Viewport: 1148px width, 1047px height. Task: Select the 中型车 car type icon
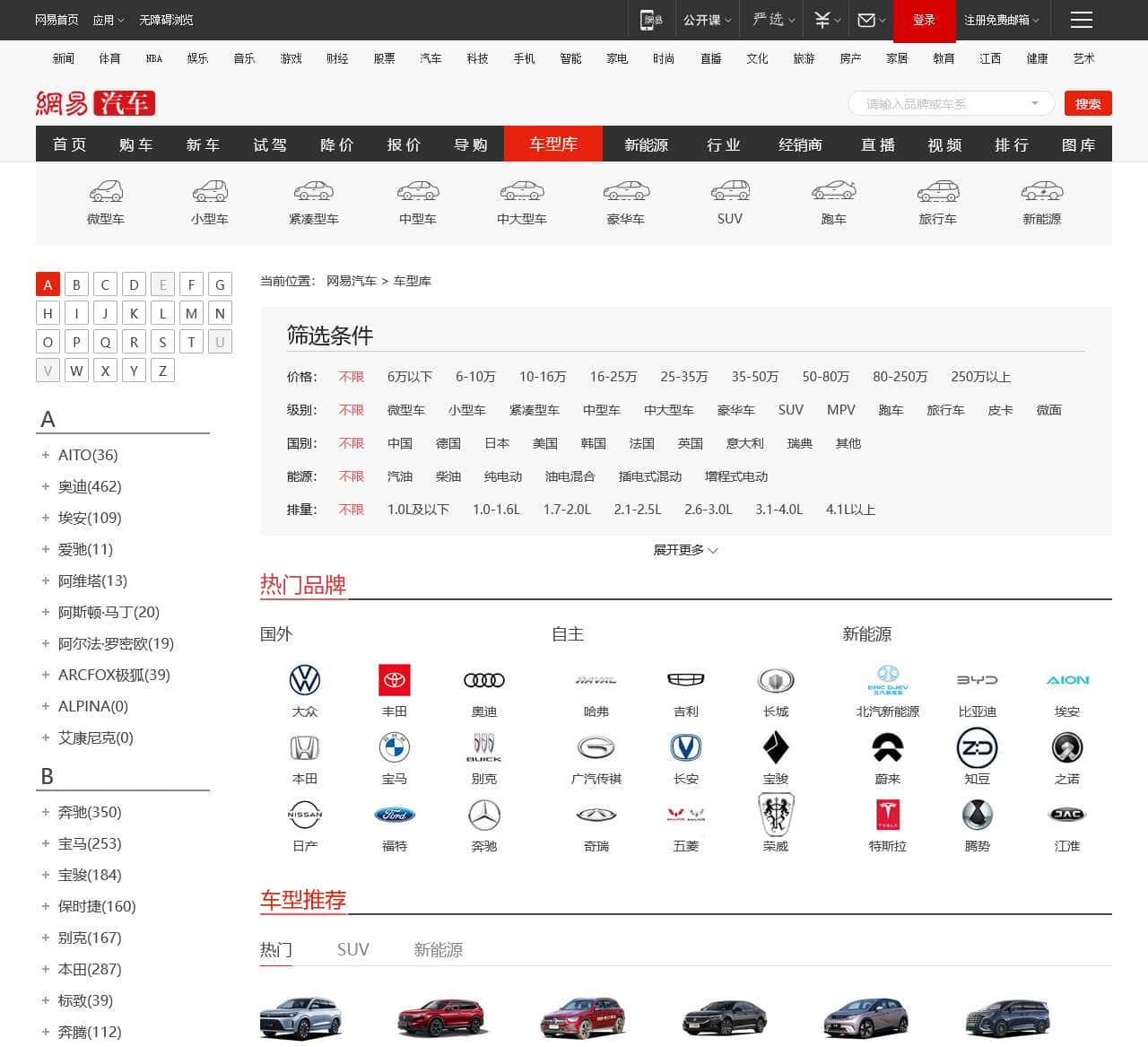point(418,191)
